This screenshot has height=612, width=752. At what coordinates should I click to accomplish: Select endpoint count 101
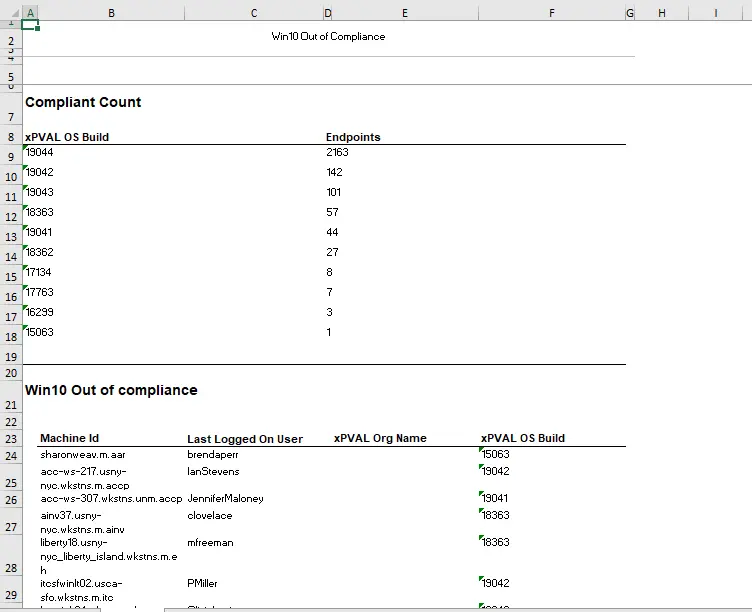334,192
